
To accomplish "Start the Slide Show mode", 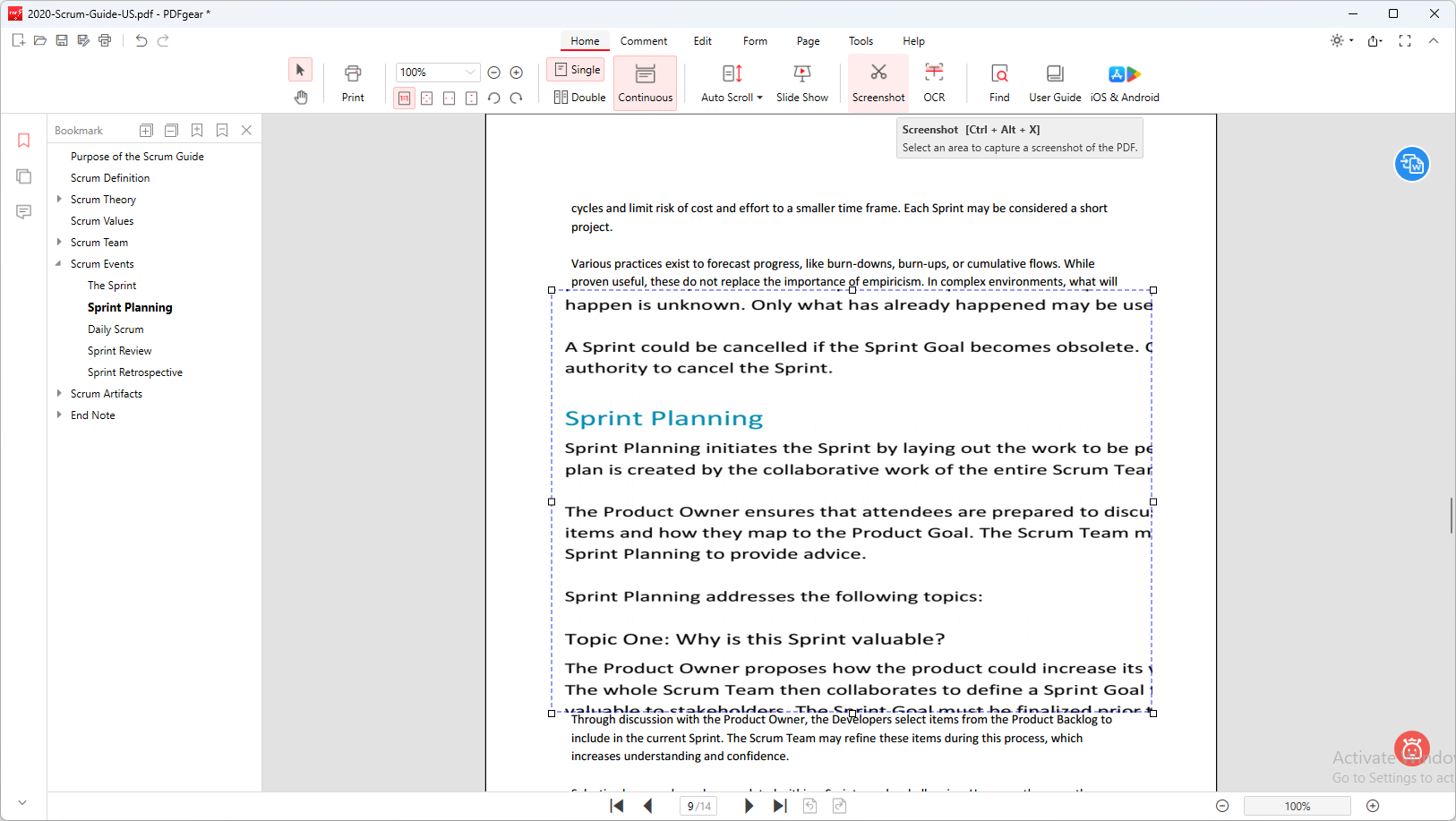I will (801, 81).
